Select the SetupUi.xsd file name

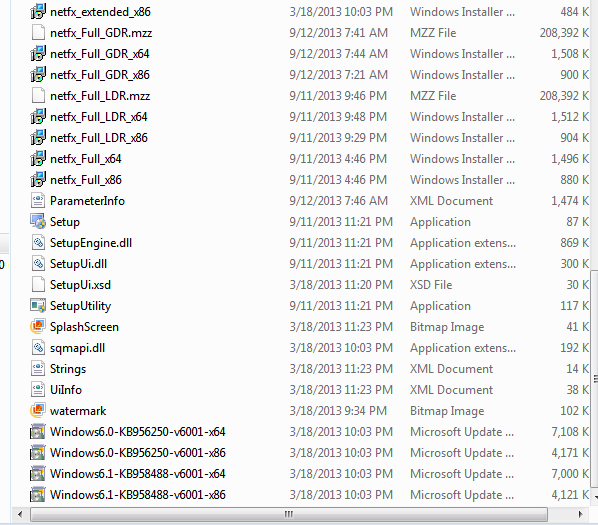tap(80, 285)
